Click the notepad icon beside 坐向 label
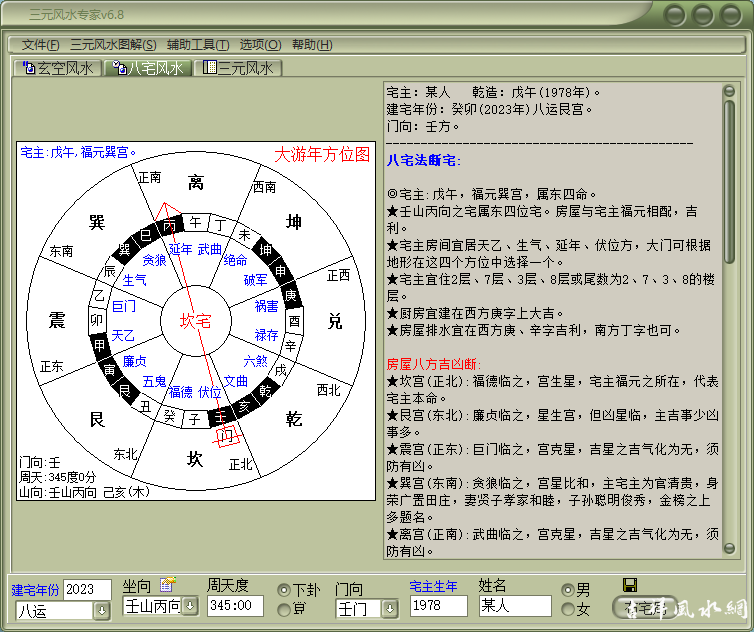The width and height of the screenshot is (754, 632). [x=167, y=585]
